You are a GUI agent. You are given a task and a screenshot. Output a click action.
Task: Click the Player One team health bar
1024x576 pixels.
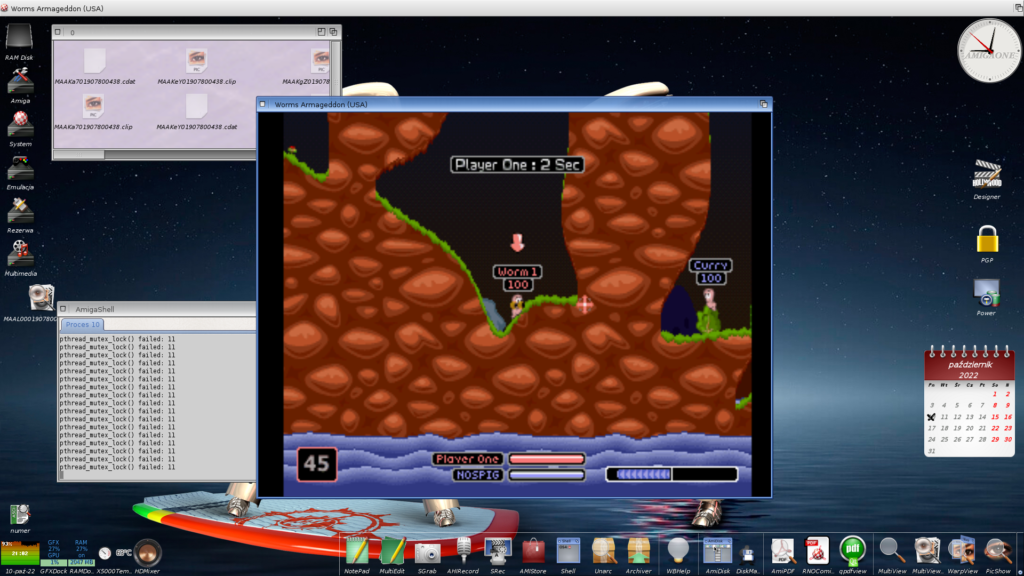click(547, 459)
